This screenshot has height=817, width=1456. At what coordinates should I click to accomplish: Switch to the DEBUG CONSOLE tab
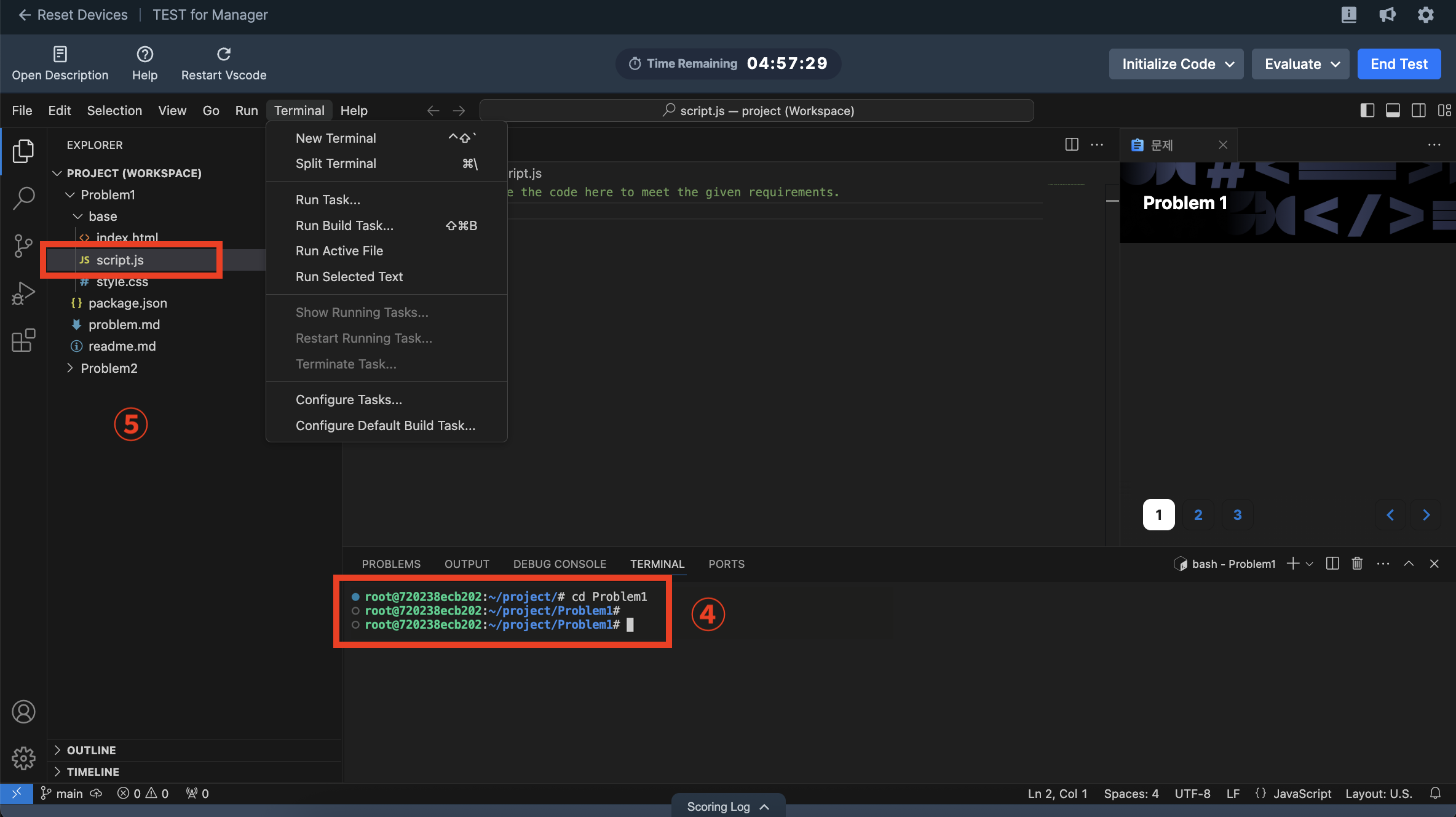coord(560,564)
